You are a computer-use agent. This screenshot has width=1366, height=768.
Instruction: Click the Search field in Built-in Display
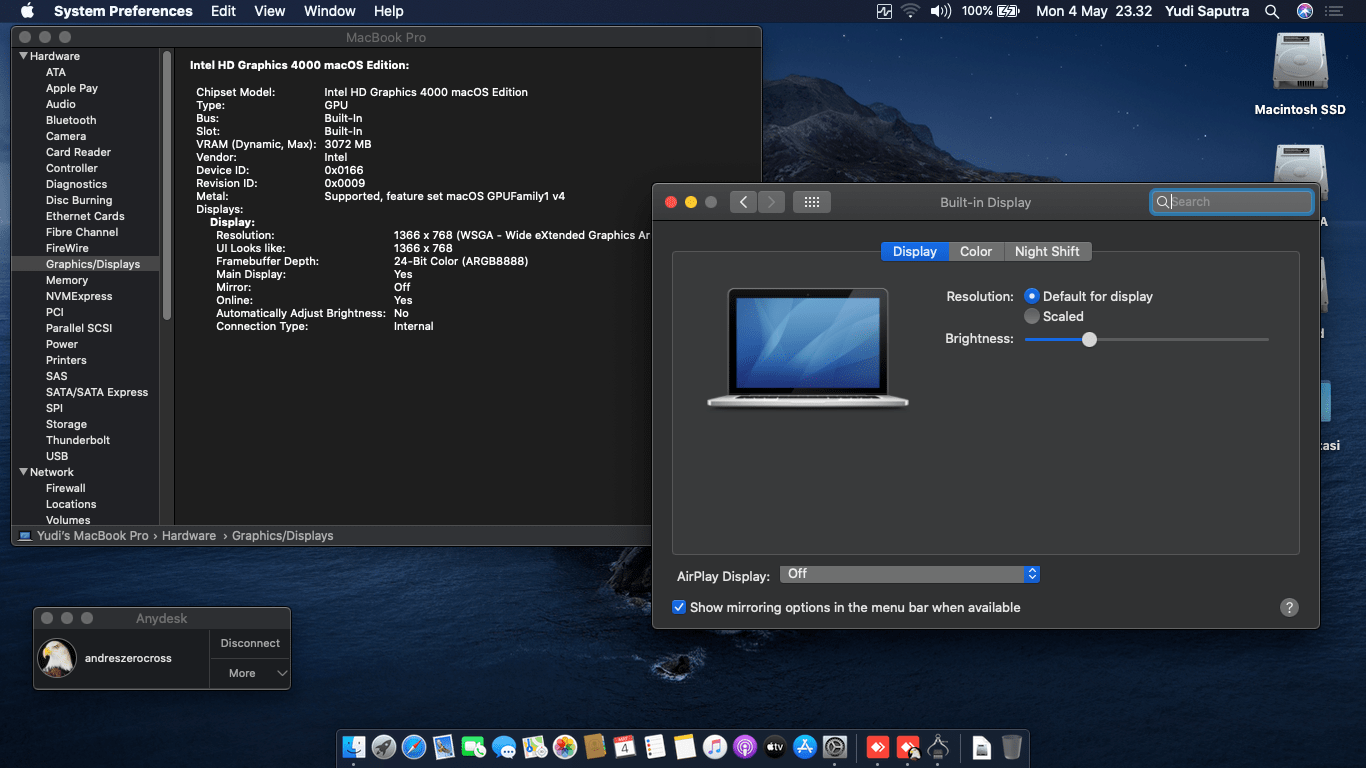[1232, 202]
